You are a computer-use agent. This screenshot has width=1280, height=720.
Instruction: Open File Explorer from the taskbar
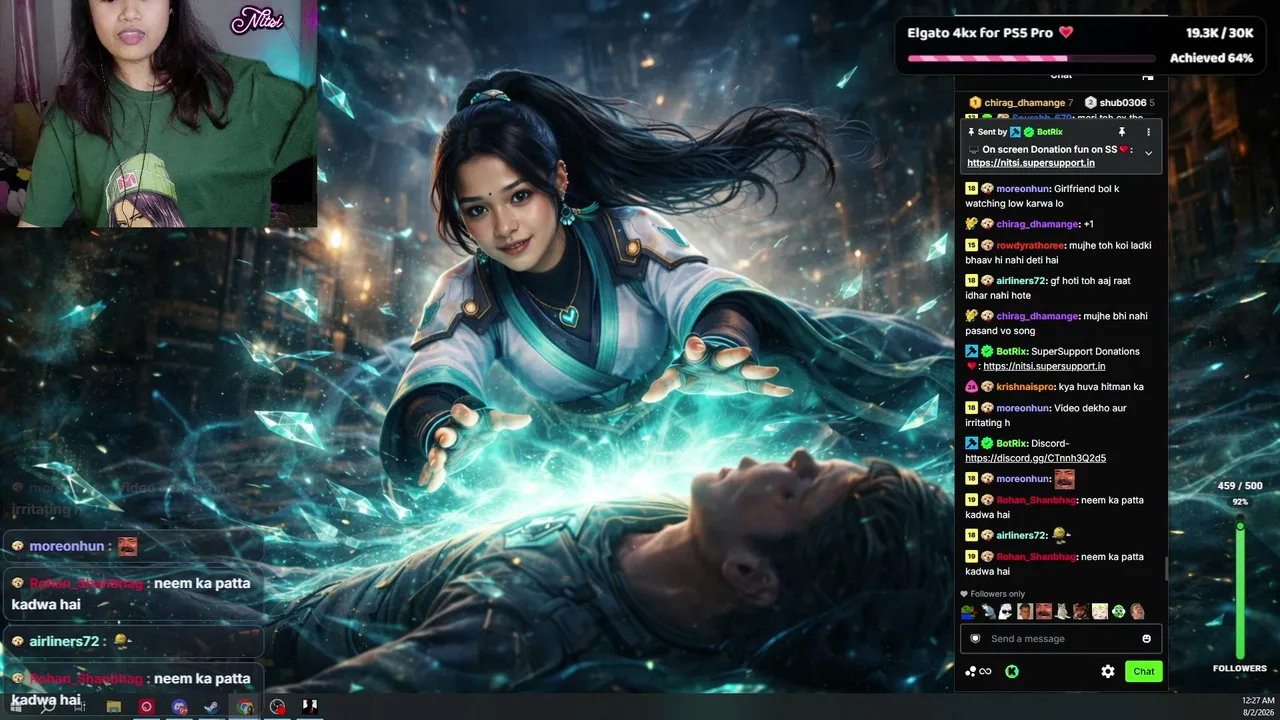point(114,706)
